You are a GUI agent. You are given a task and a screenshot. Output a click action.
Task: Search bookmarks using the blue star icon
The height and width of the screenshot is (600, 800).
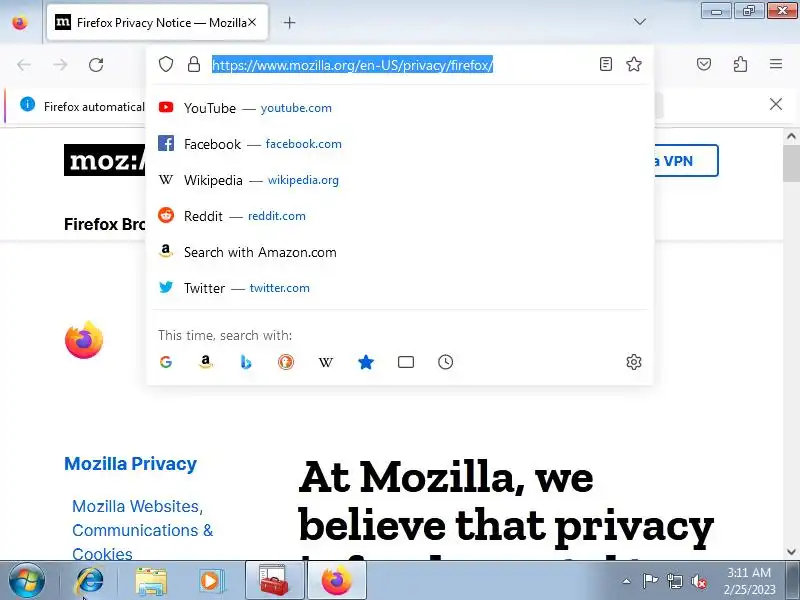pyautogui.click(x=366, y=362)
